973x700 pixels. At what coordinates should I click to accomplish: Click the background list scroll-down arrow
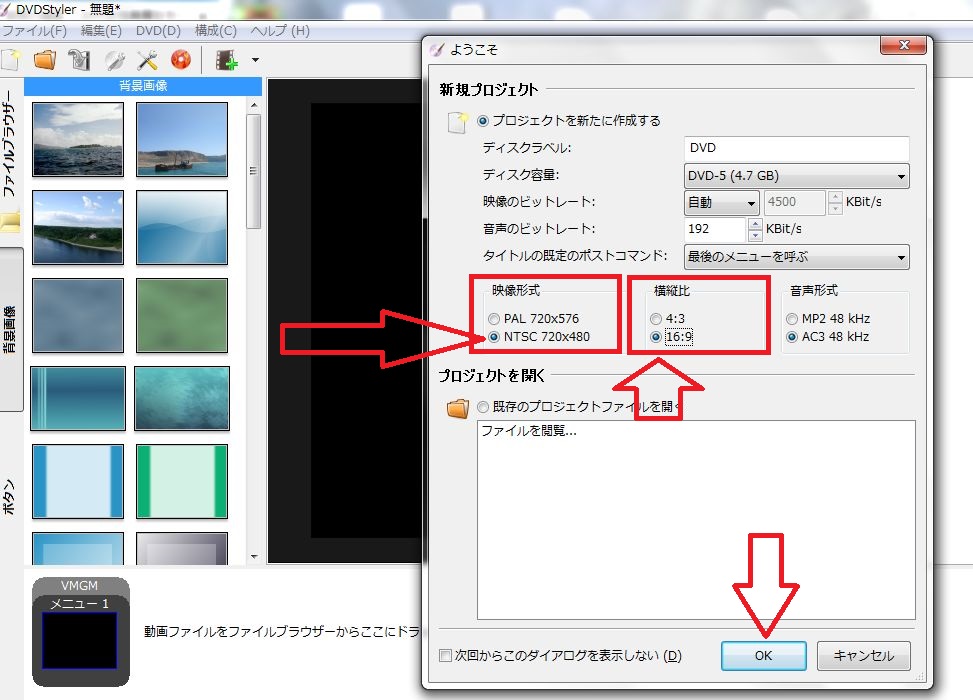[x=254, y=557]
